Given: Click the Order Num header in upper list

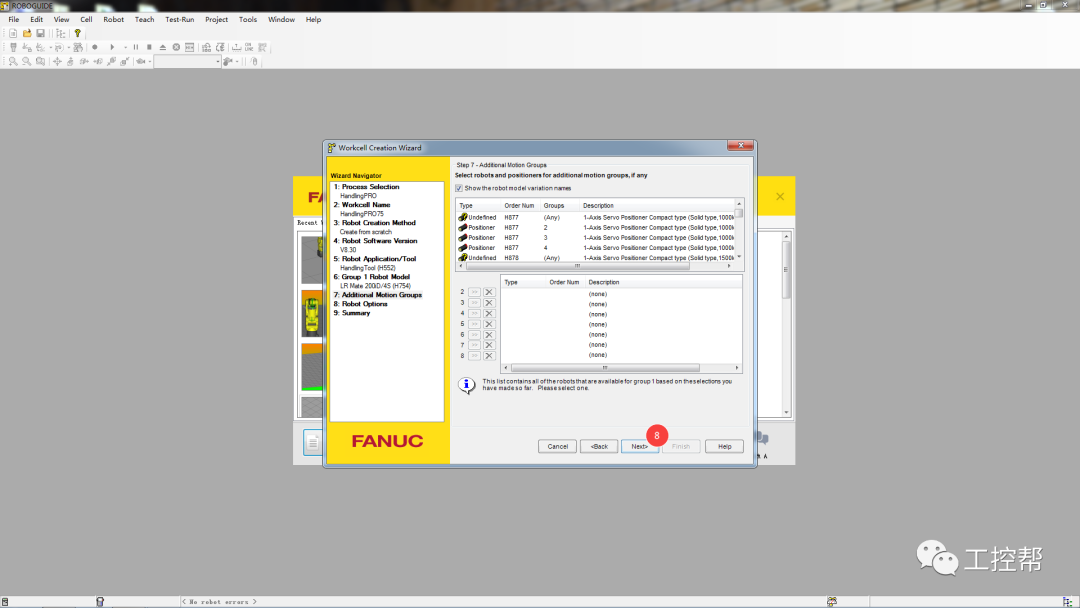Looking at the screenshot, I should (519, 205).
